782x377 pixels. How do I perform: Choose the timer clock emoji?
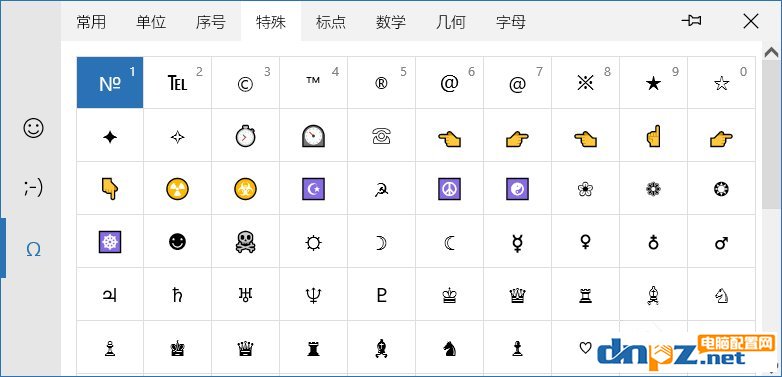coord(313,136)
